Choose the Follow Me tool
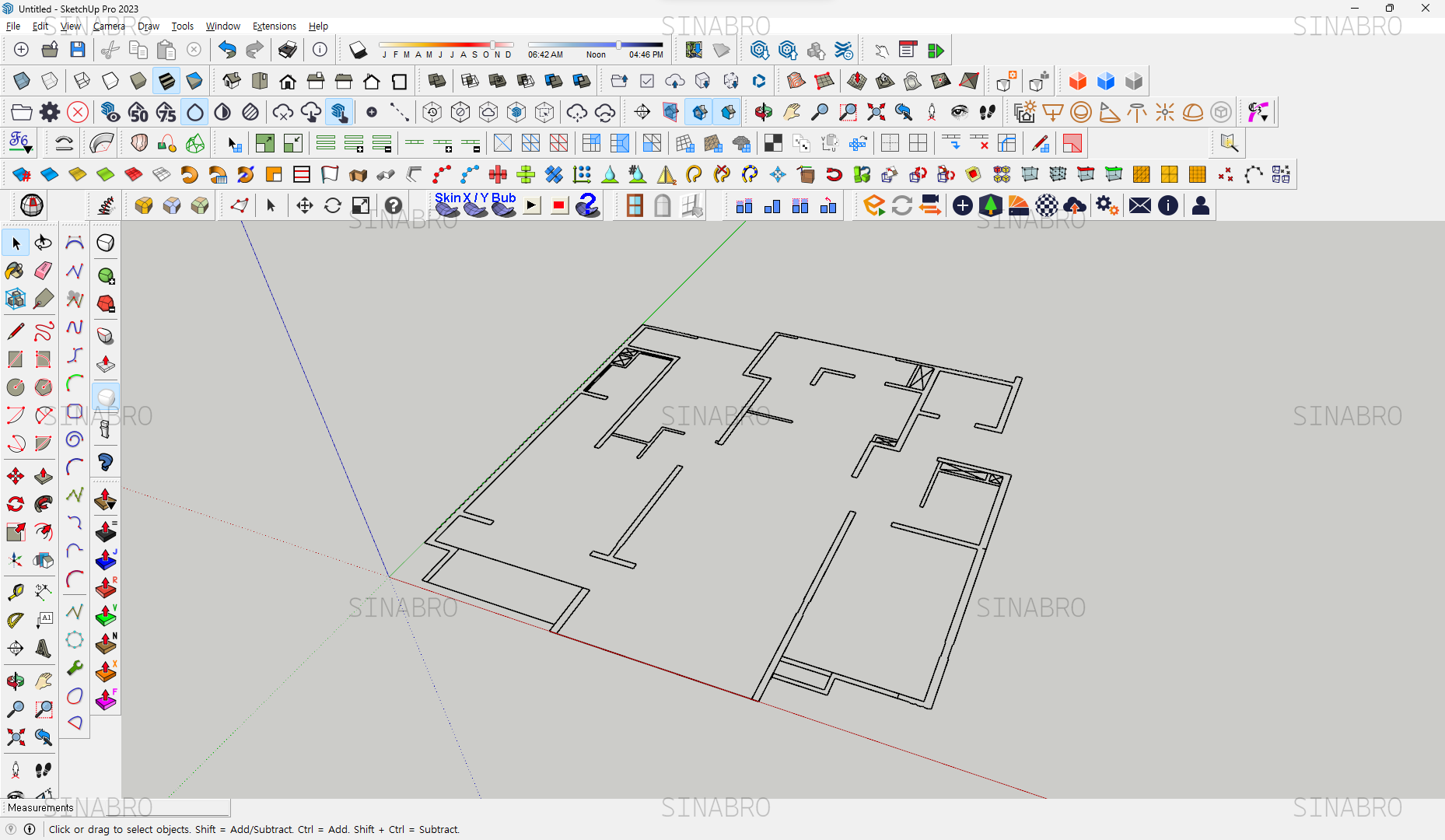Screen dimensions: 1445x840 [44, 504]
